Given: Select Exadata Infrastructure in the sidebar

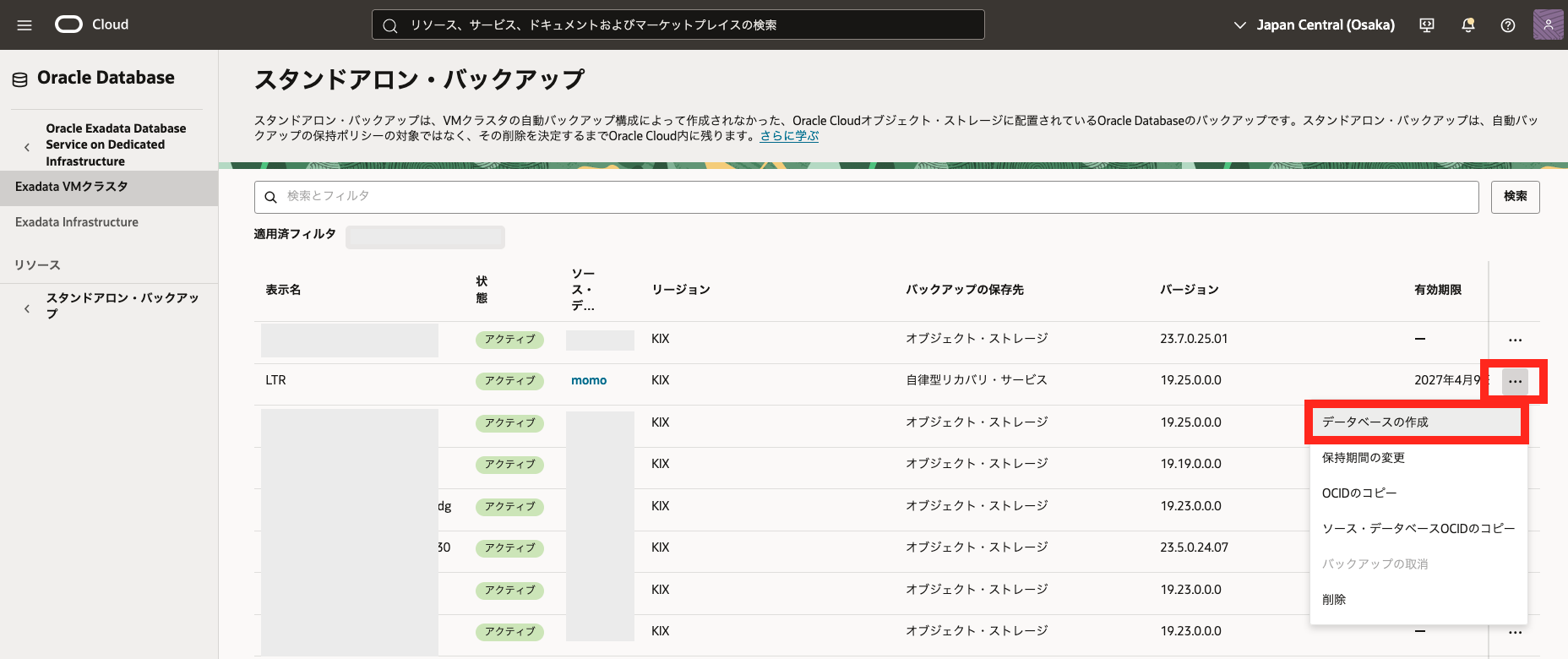Looking at the screenshot, I should [x=77, y=222].
